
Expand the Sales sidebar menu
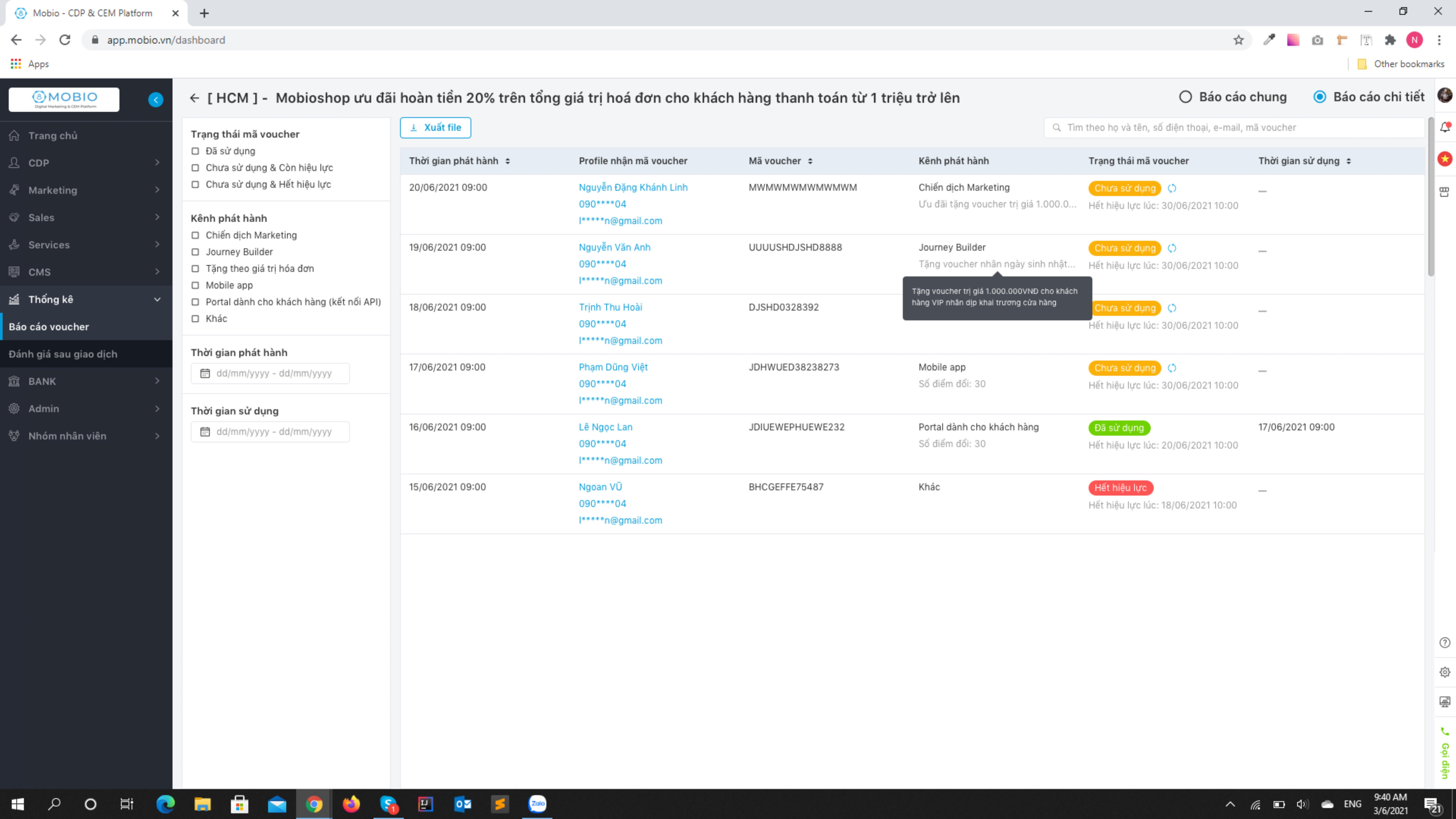coord(86,218)
